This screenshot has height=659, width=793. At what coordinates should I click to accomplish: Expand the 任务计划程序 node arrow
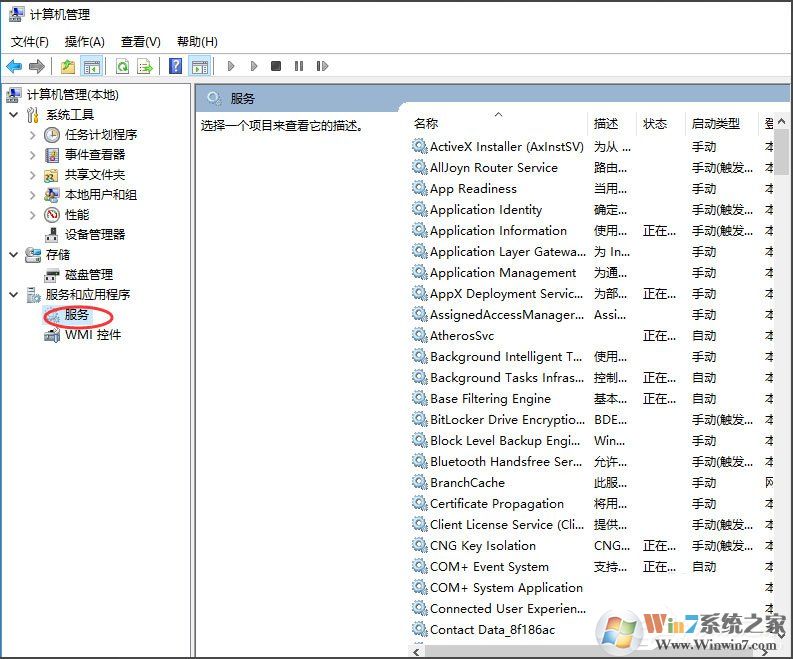pos(33,135)
